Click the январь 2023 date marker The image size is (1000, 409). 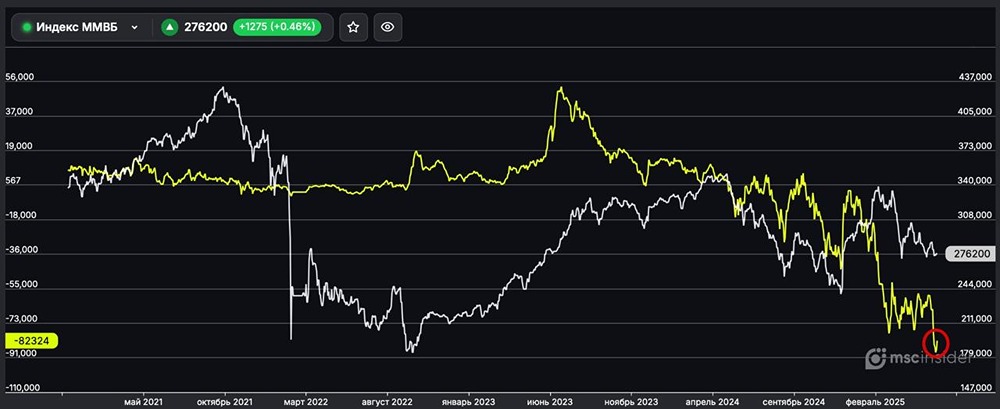point(468,402)
